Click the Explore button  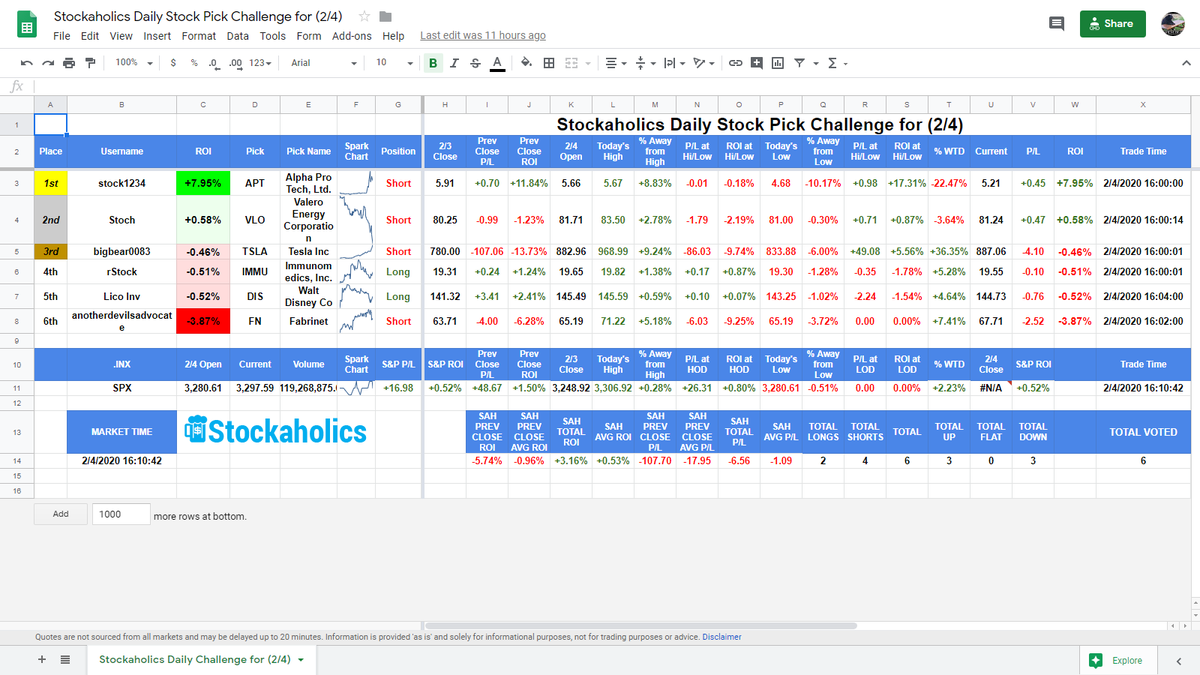tap(1117, 660)
